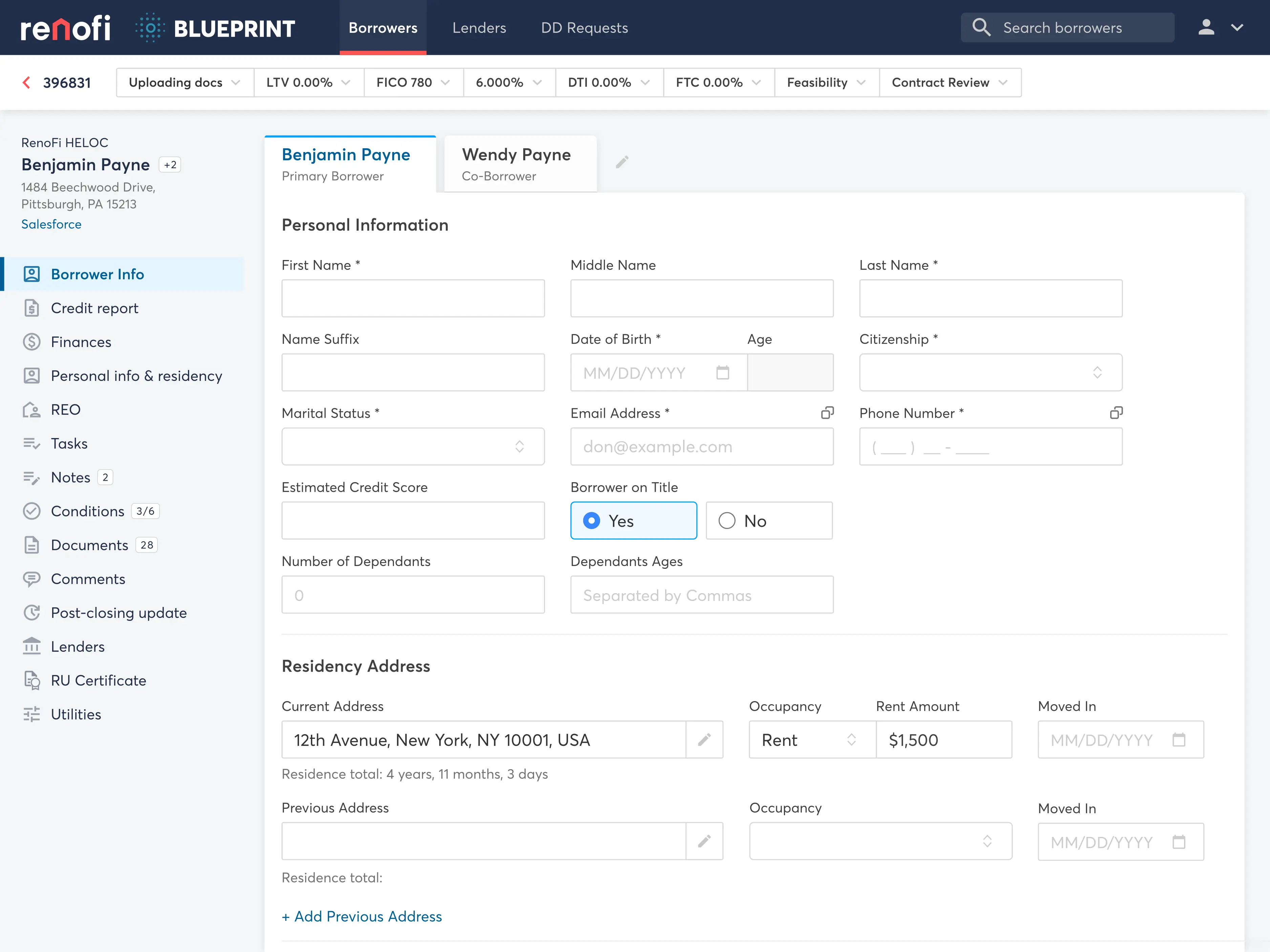
Task: Open the Marital Status dropdown
Action: (413, 447)
